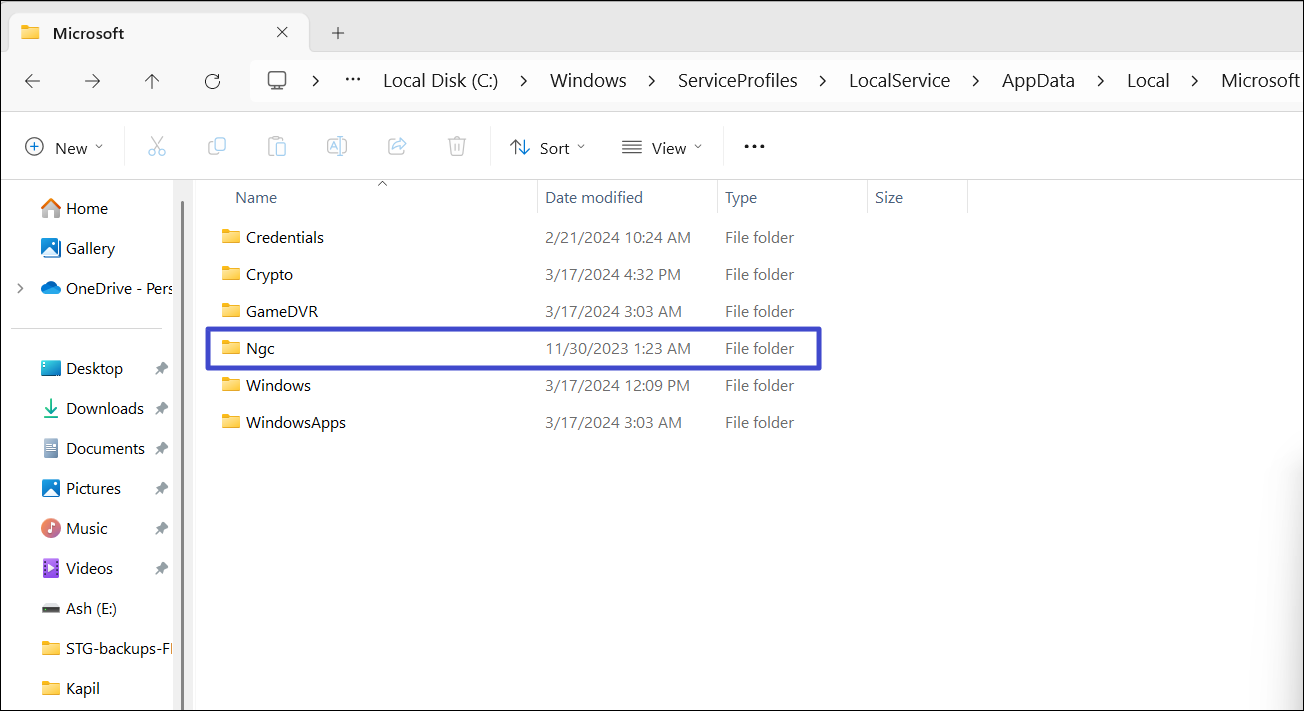Click Local Disk (C:) breadcrumb

point(440,81)
